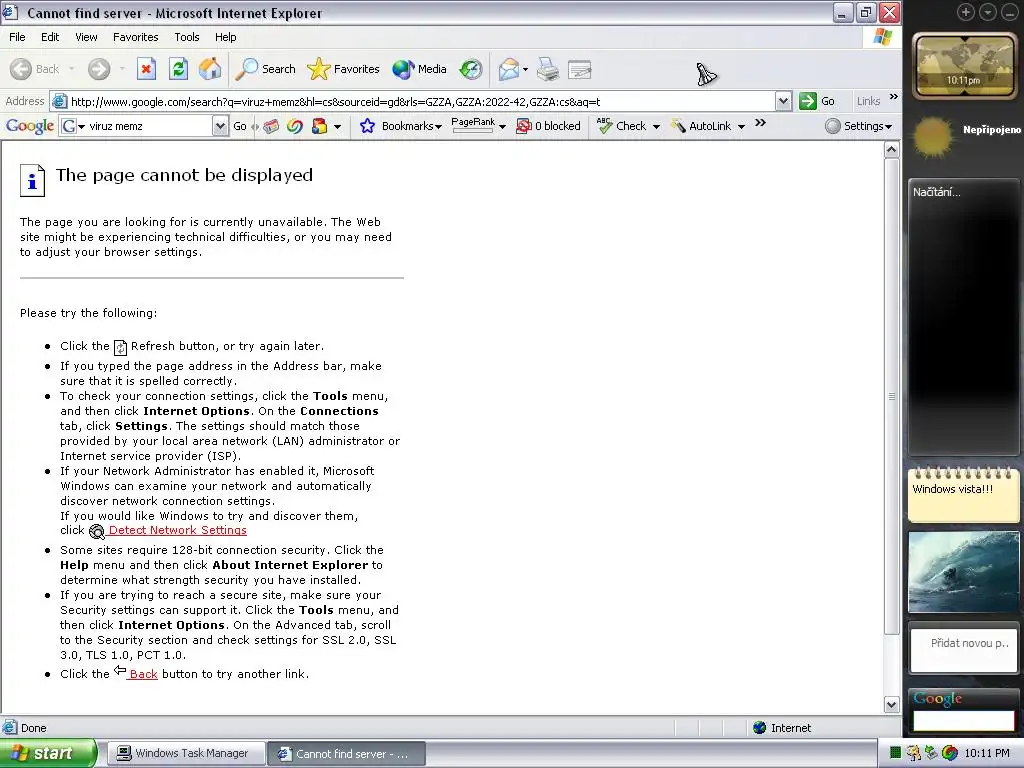Click the green Go button beside Address
The image size is (1024, 768).
[817, 101]
